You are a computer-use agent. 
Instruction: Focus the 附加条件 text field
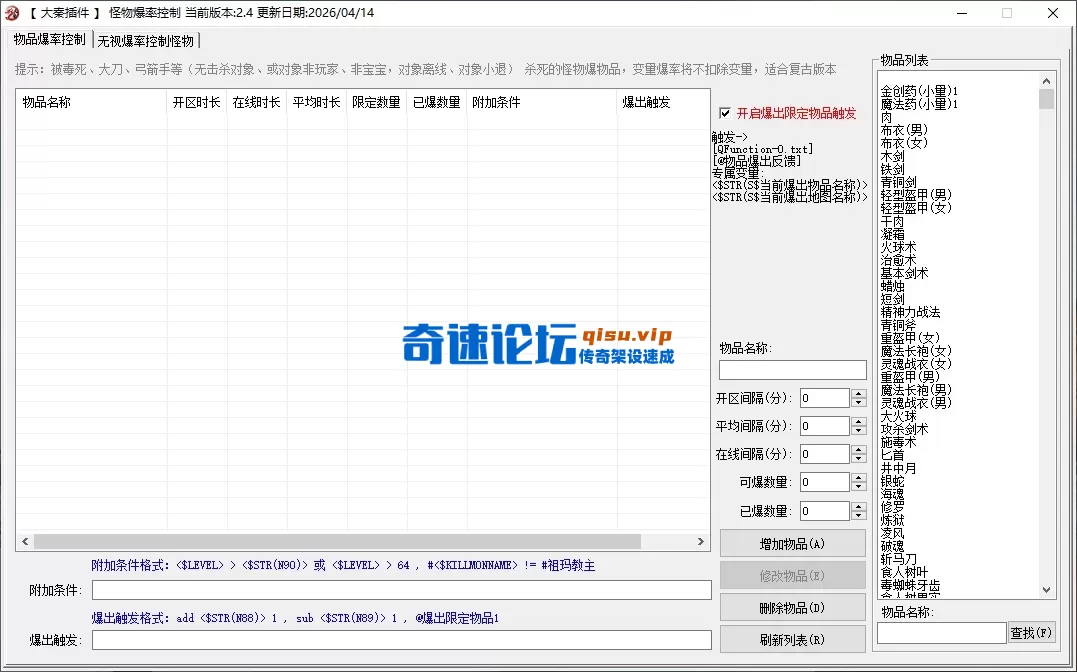click(402, 590)
